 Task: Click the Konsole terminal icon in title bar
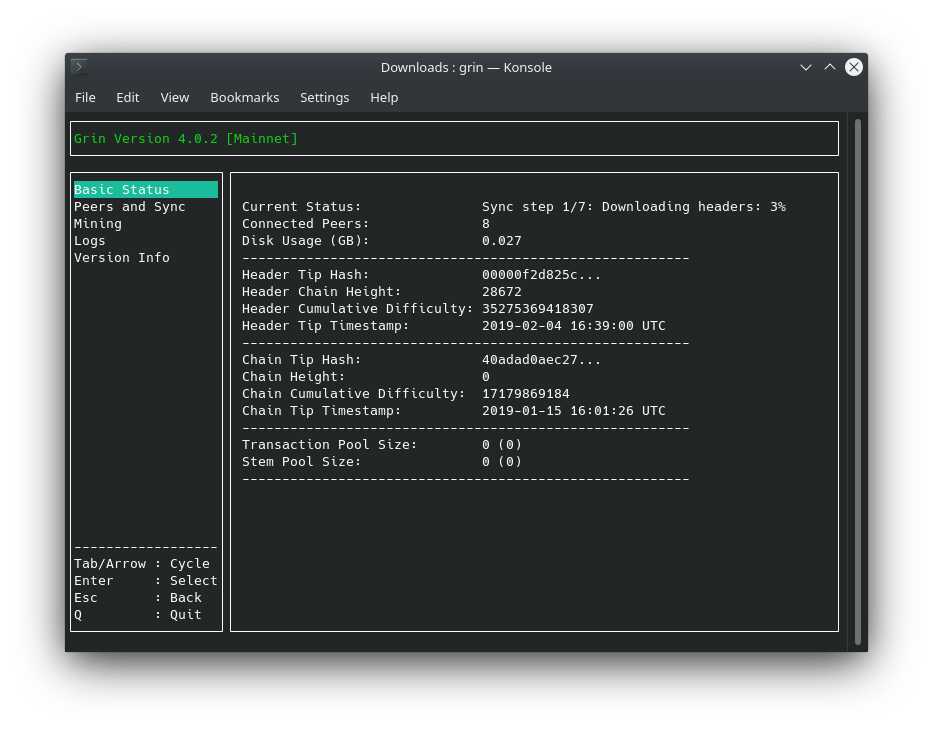point(79,67)
